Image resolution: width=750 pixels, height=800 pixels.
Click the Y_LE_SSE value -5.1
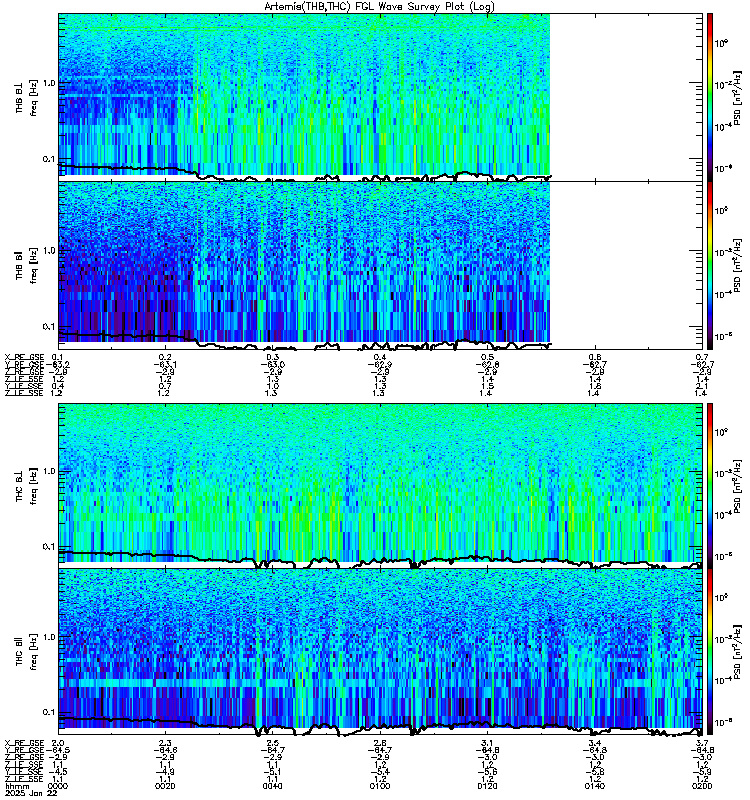pos(272,771)
